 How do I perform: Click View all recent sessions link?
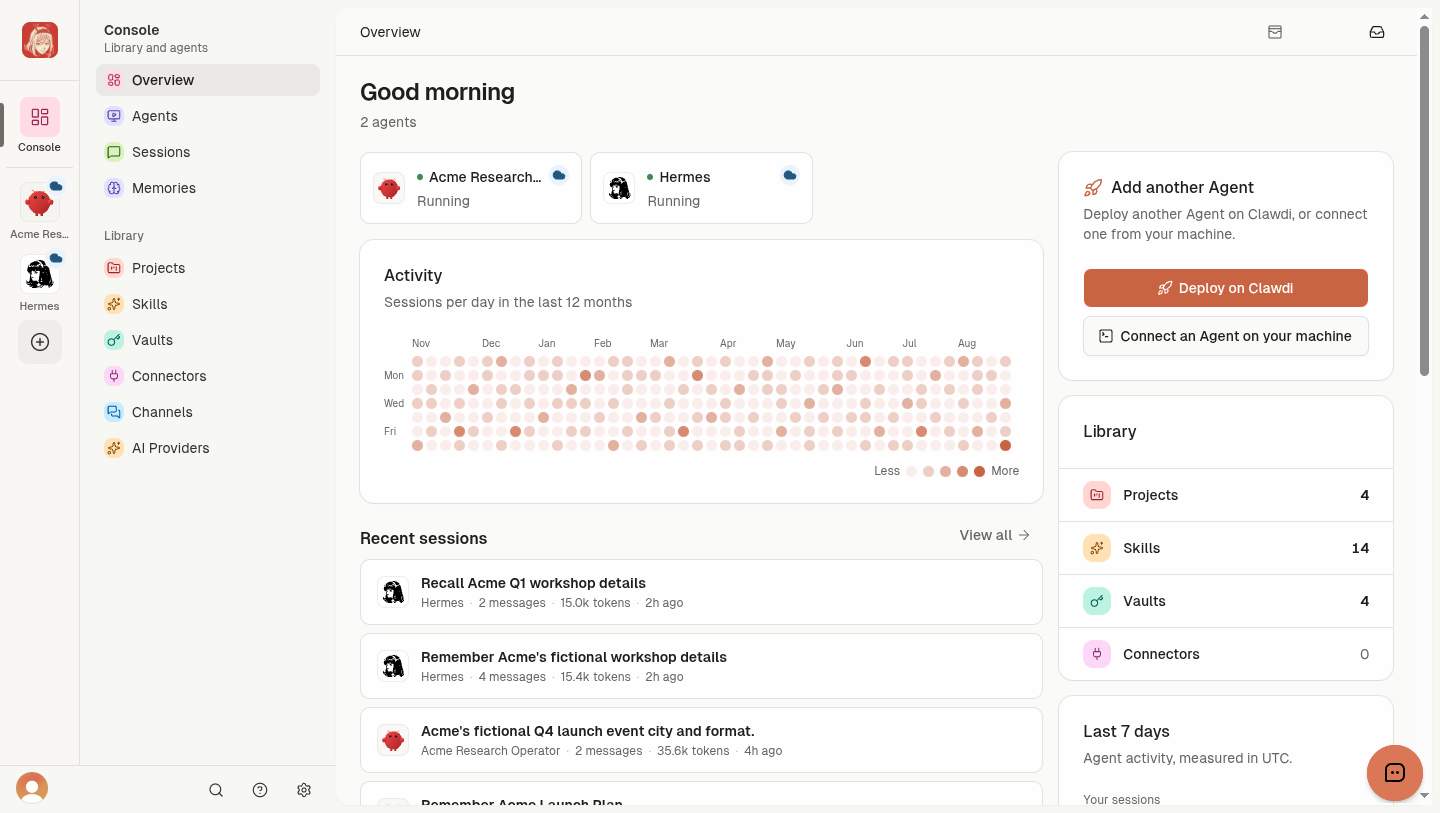click(994, 535)
